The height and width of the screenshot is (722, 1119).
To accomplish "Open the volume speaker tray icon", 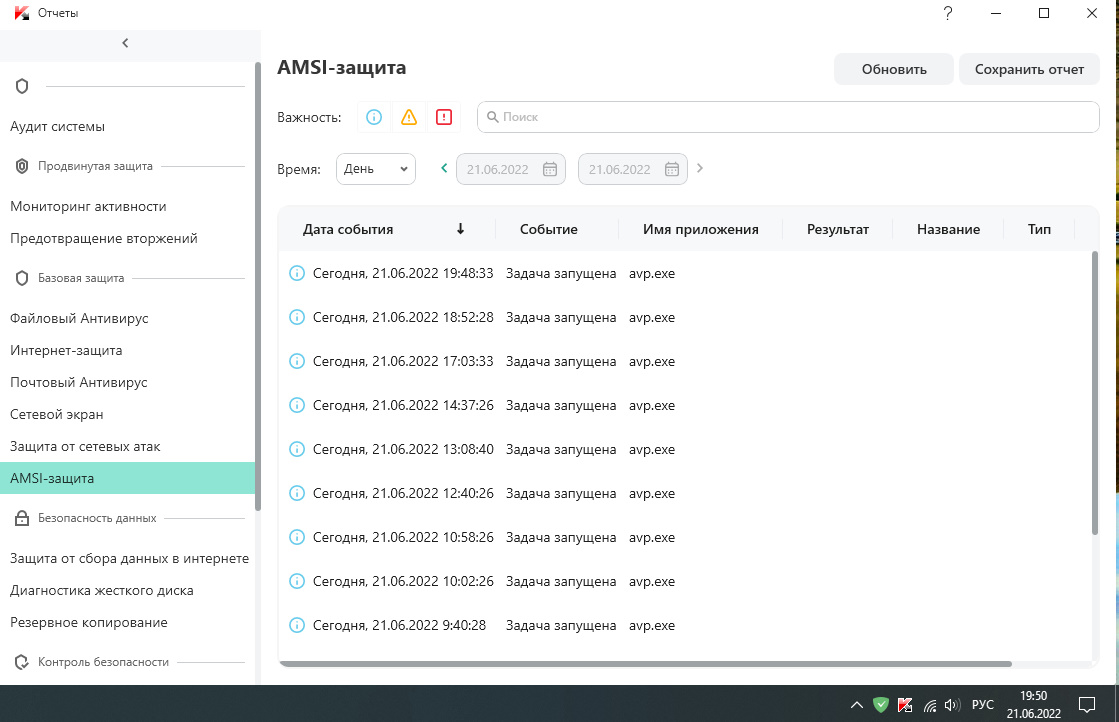I will [x=952, y=705].
